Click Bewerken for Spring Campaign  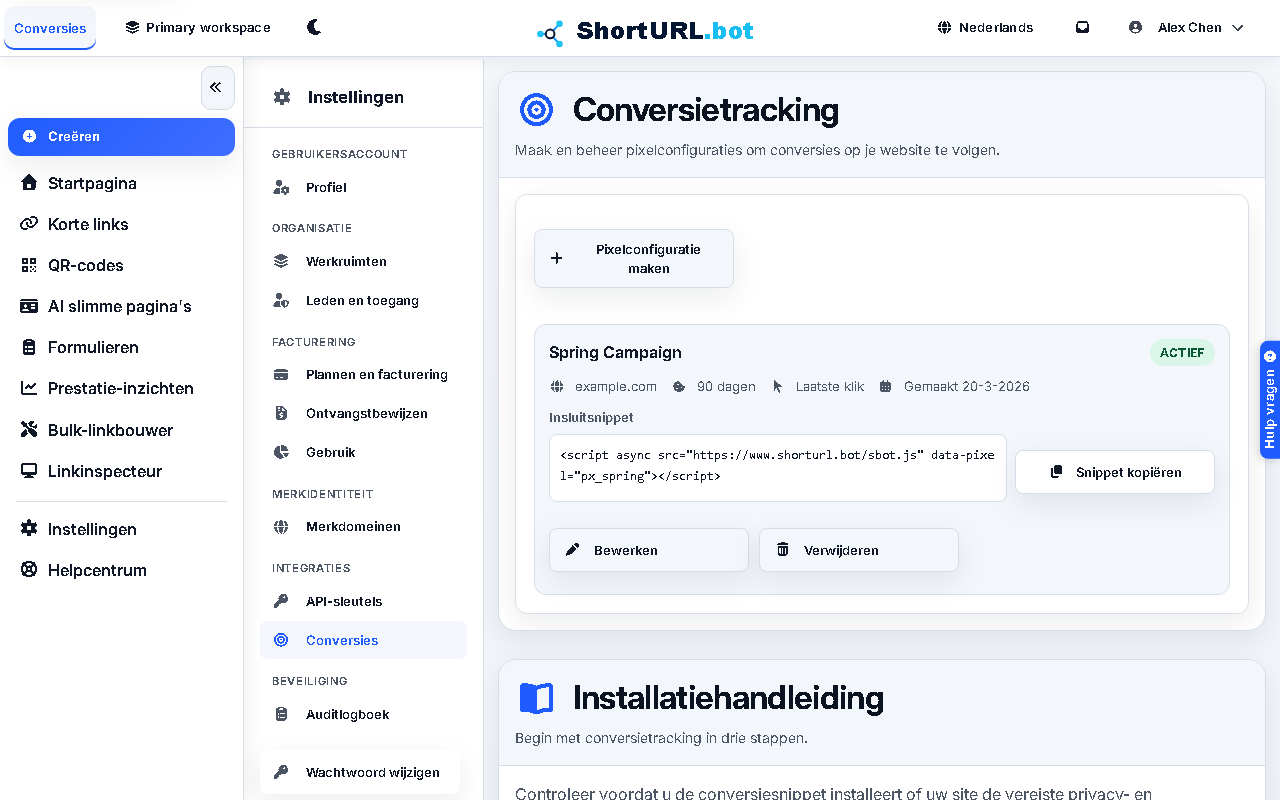point(649,550)
